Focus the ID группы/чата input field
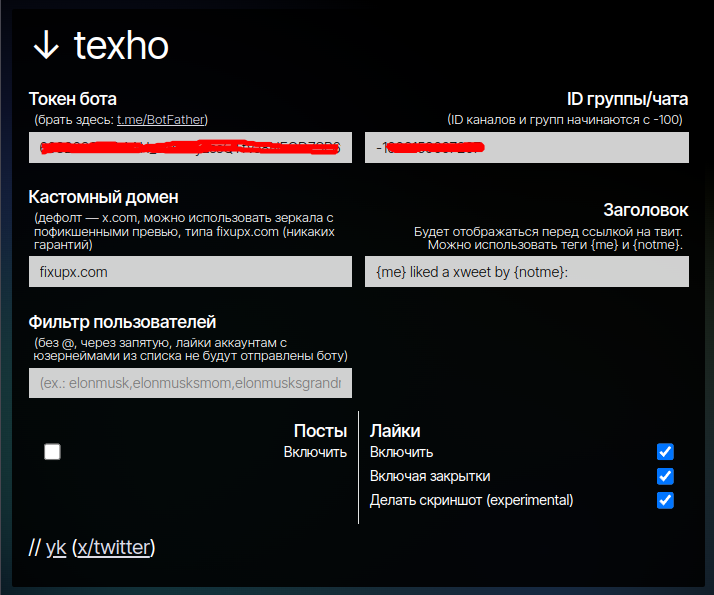 [526, 147]
